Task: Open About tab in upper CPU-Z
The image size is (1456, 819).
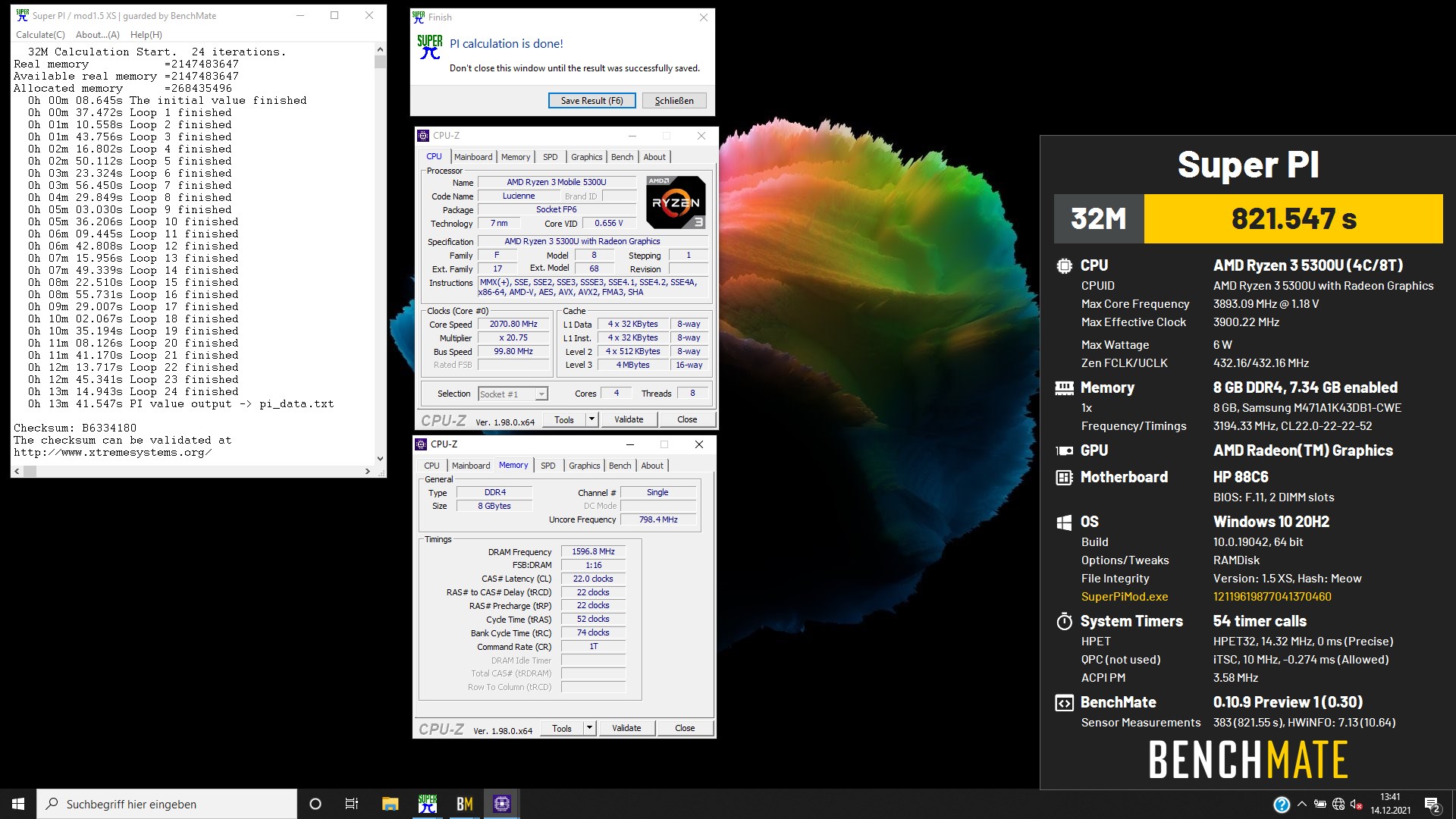Action: click(x=654, y=157)
